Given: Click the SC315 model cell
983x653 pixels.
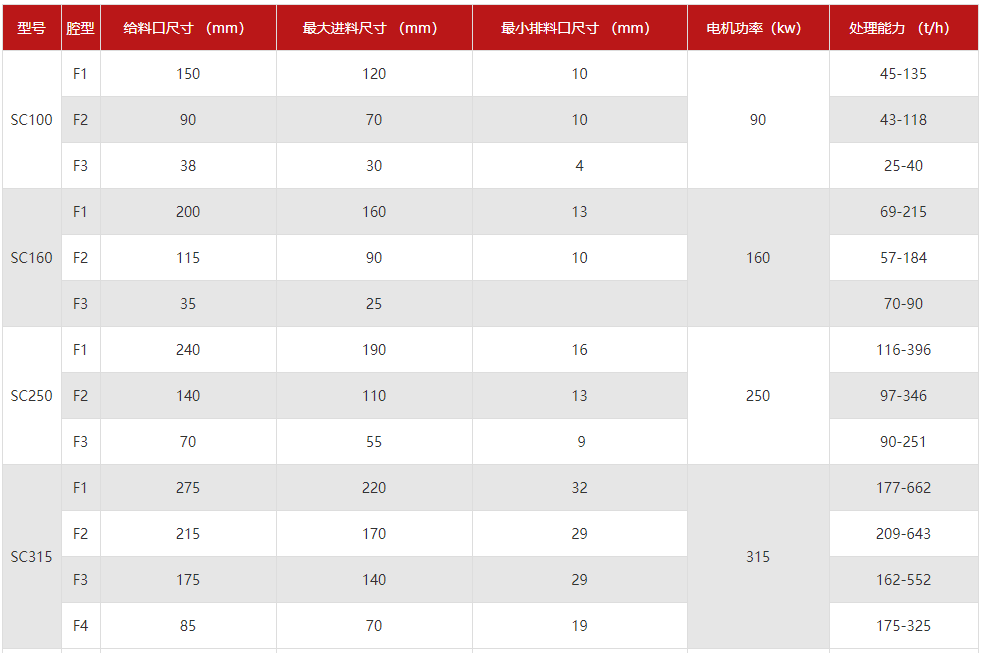Looking at the screenshot, I should [x=32, y=556].
